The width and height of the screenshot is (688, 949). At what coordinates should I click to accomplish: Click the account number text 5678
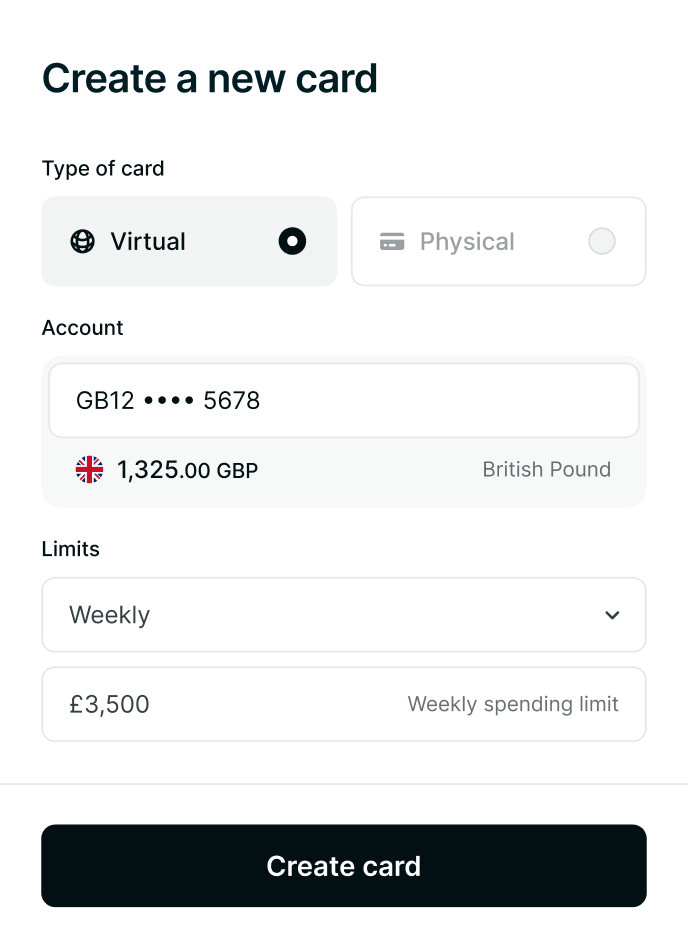pyautogui.click(x=231, y=401)
